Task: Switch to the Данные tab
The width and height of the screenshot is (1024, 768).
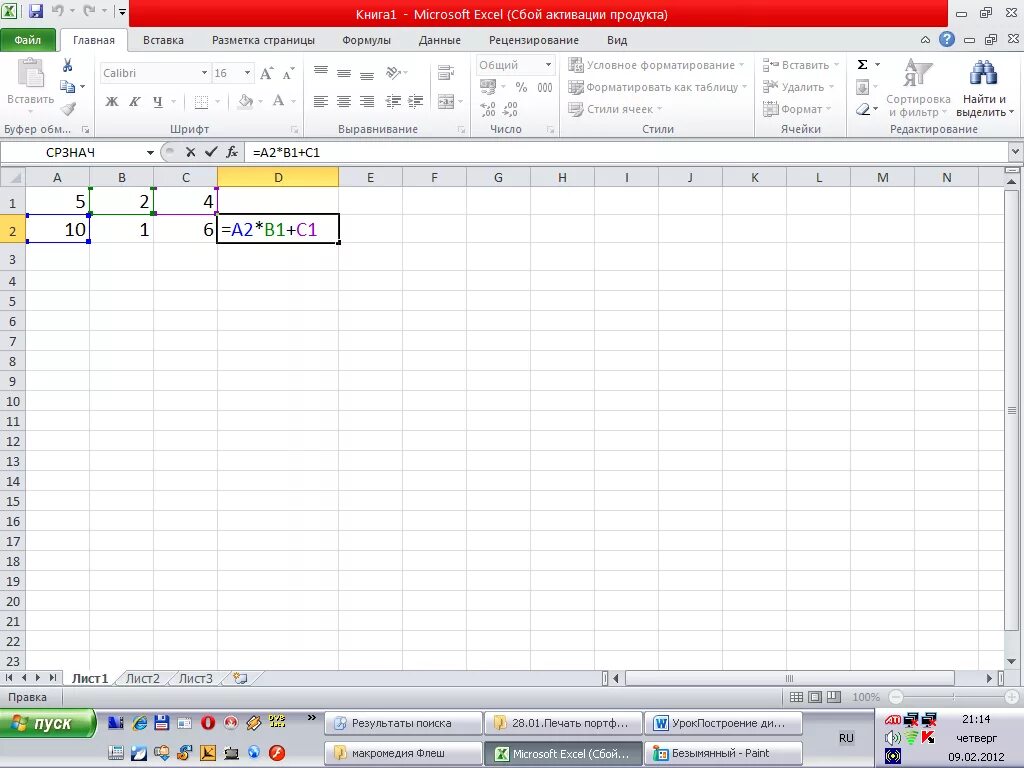Action: (440, 40)
